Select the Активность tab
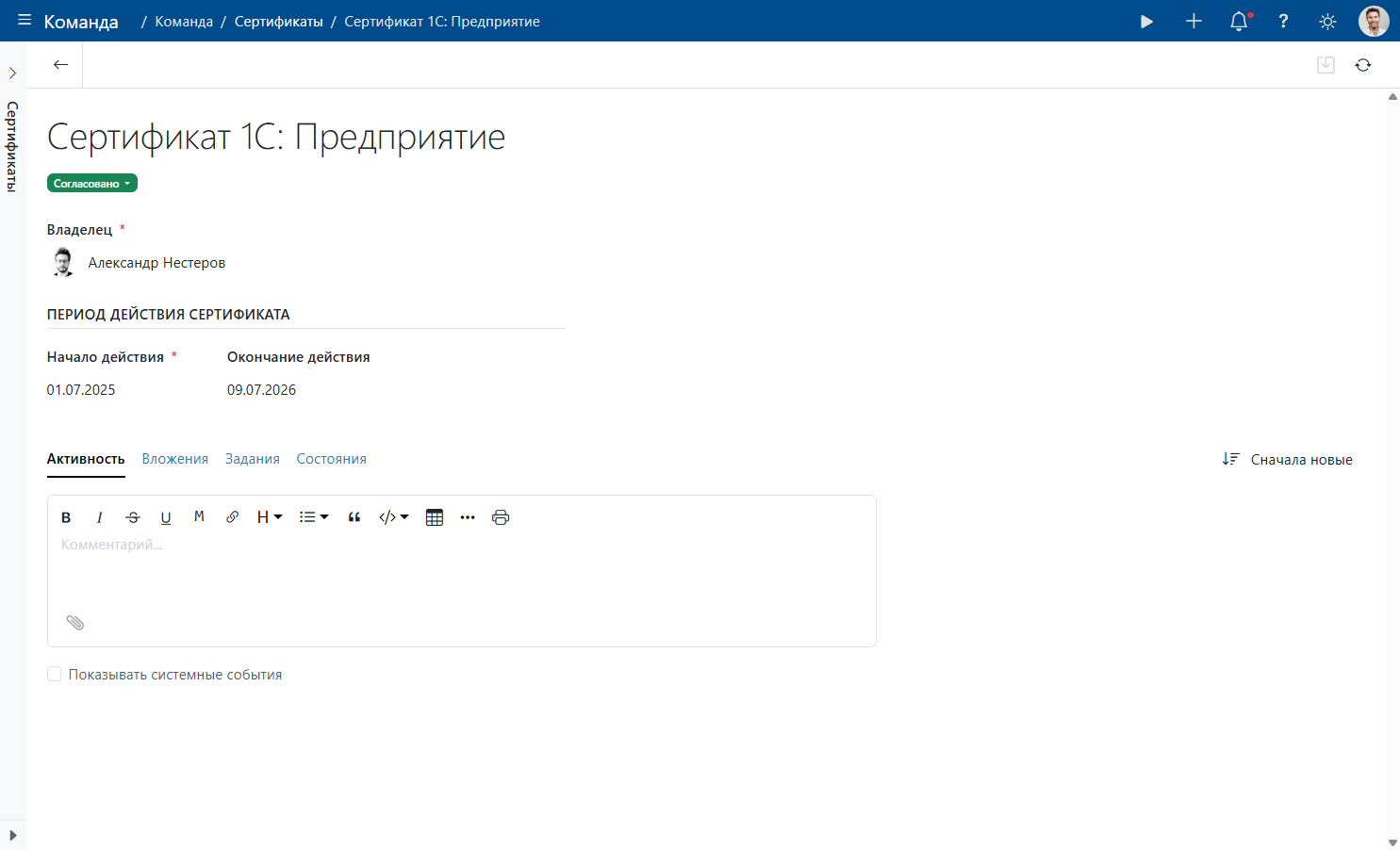This screenshot has width=1400, height=850. (x=86, y=459)
